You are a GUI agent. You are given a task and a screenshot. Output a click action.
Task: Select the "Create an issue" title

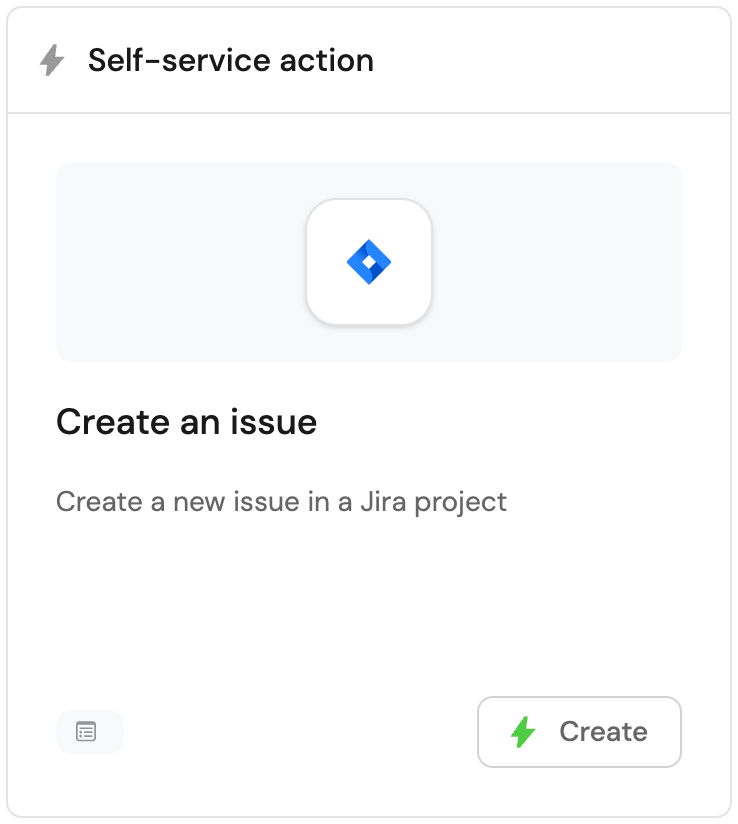pos(187,422)
